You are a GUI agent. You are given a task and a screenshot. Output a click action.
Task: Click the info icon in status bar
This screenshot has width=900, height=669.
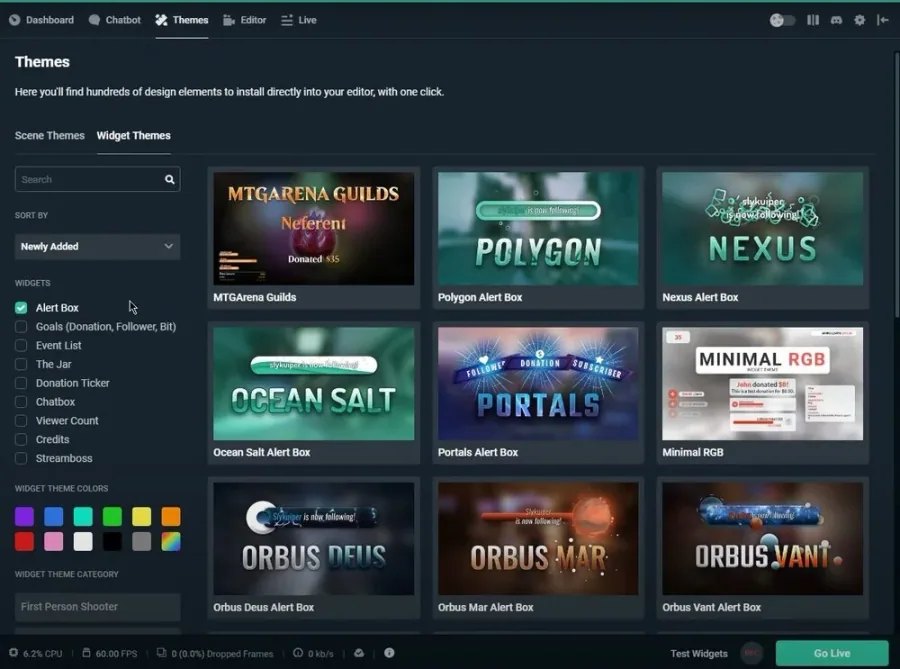coord(389,652)
